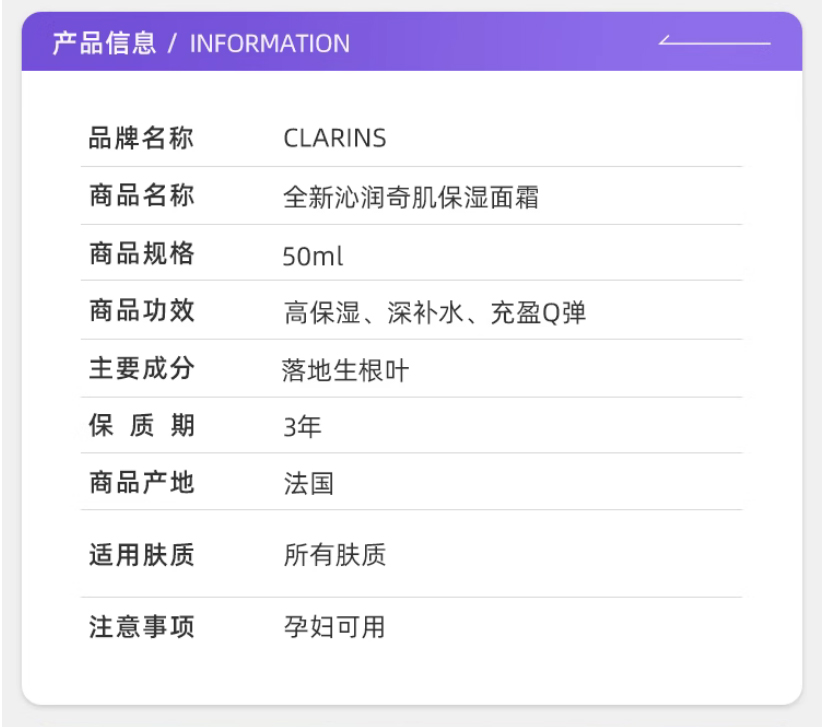Click the 主要成分 row label

point(141,369)
